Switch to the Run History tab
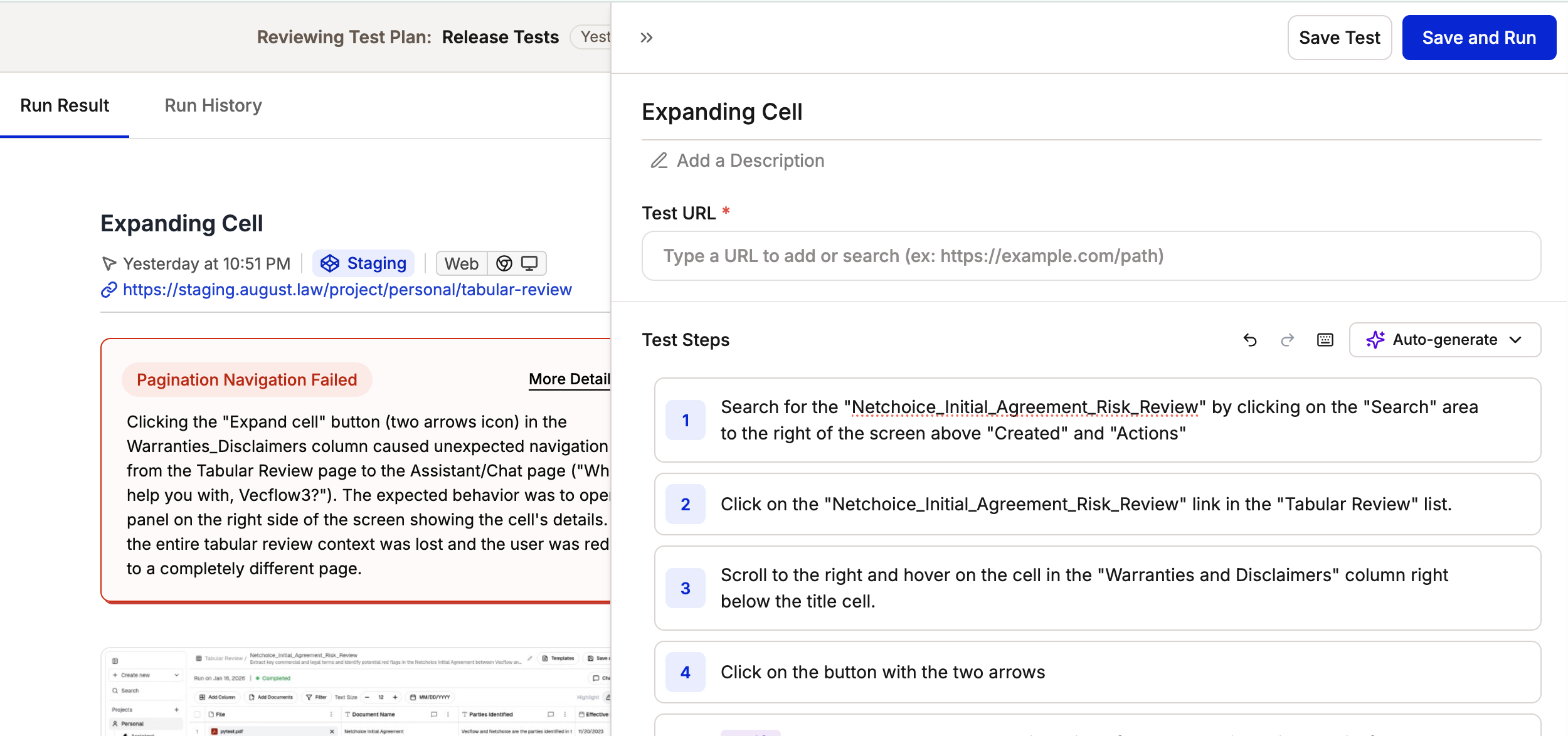Viewport: 1568px width, 736px height. (x=213, y=105)
